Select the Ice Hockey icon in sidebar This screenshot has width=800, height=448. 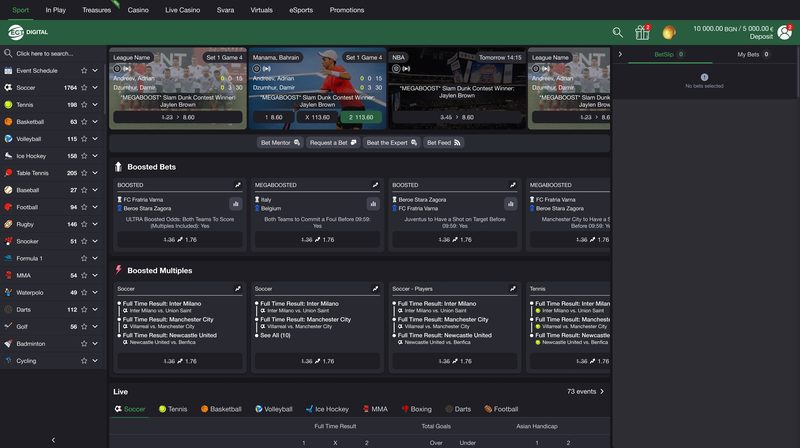pos(8,156)
